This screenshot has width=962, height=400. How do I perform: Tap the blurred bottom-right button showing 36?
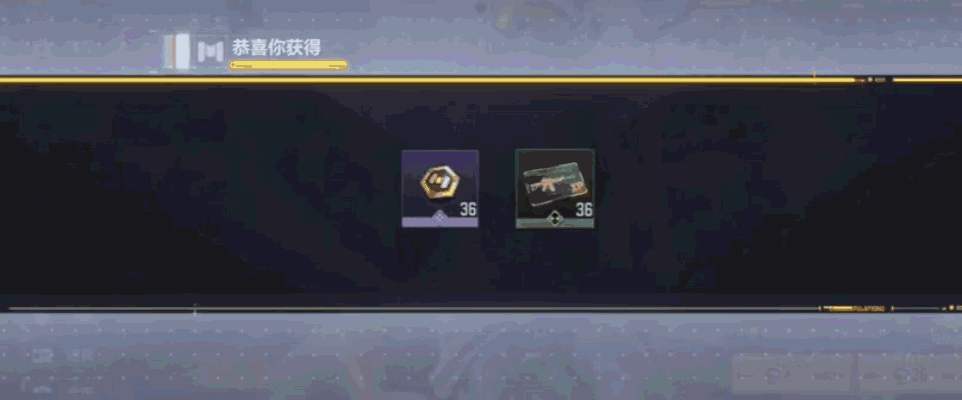(x=910, y=374)
